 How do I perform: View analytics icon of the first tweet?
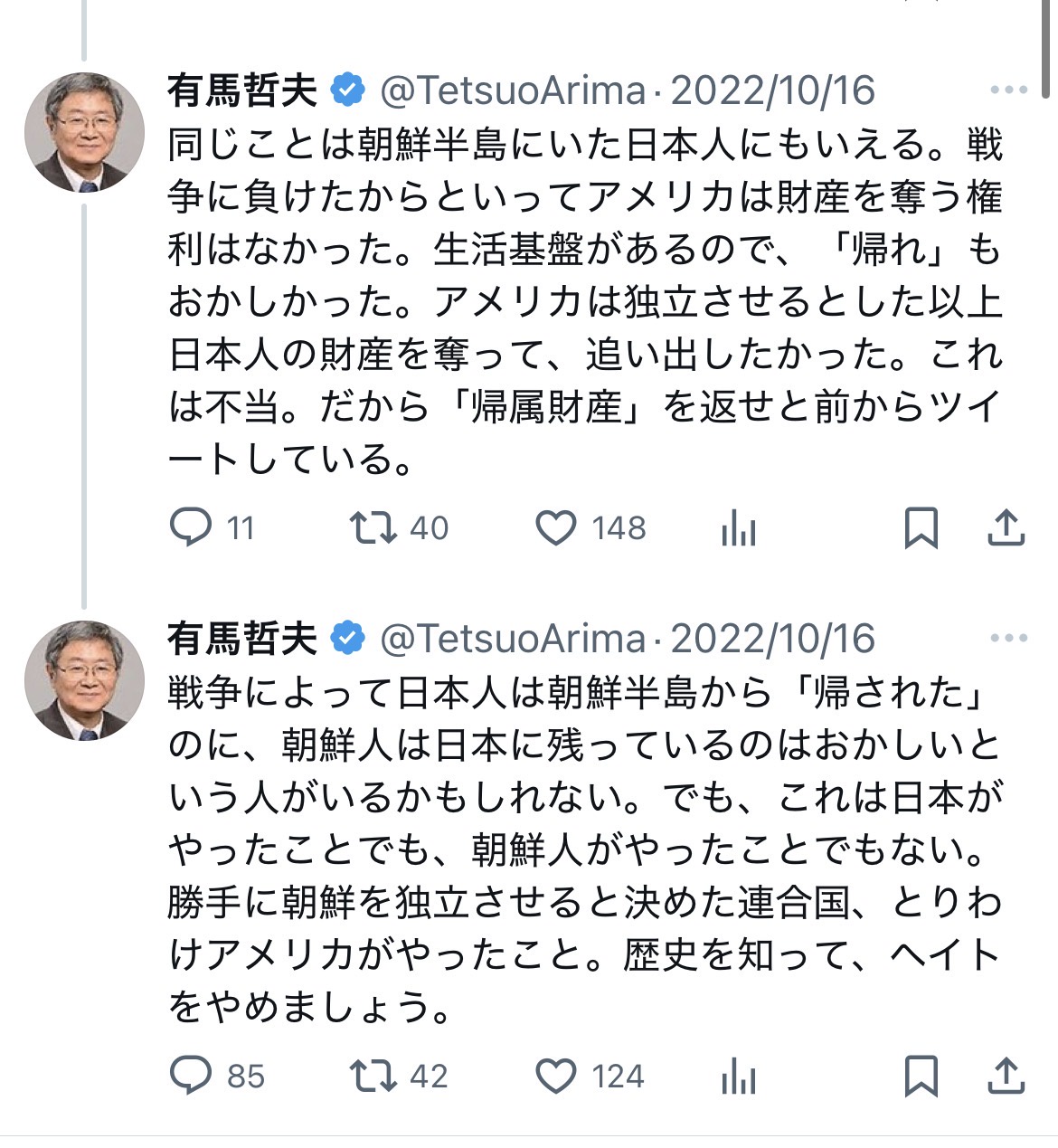click(x=739, y=528)
